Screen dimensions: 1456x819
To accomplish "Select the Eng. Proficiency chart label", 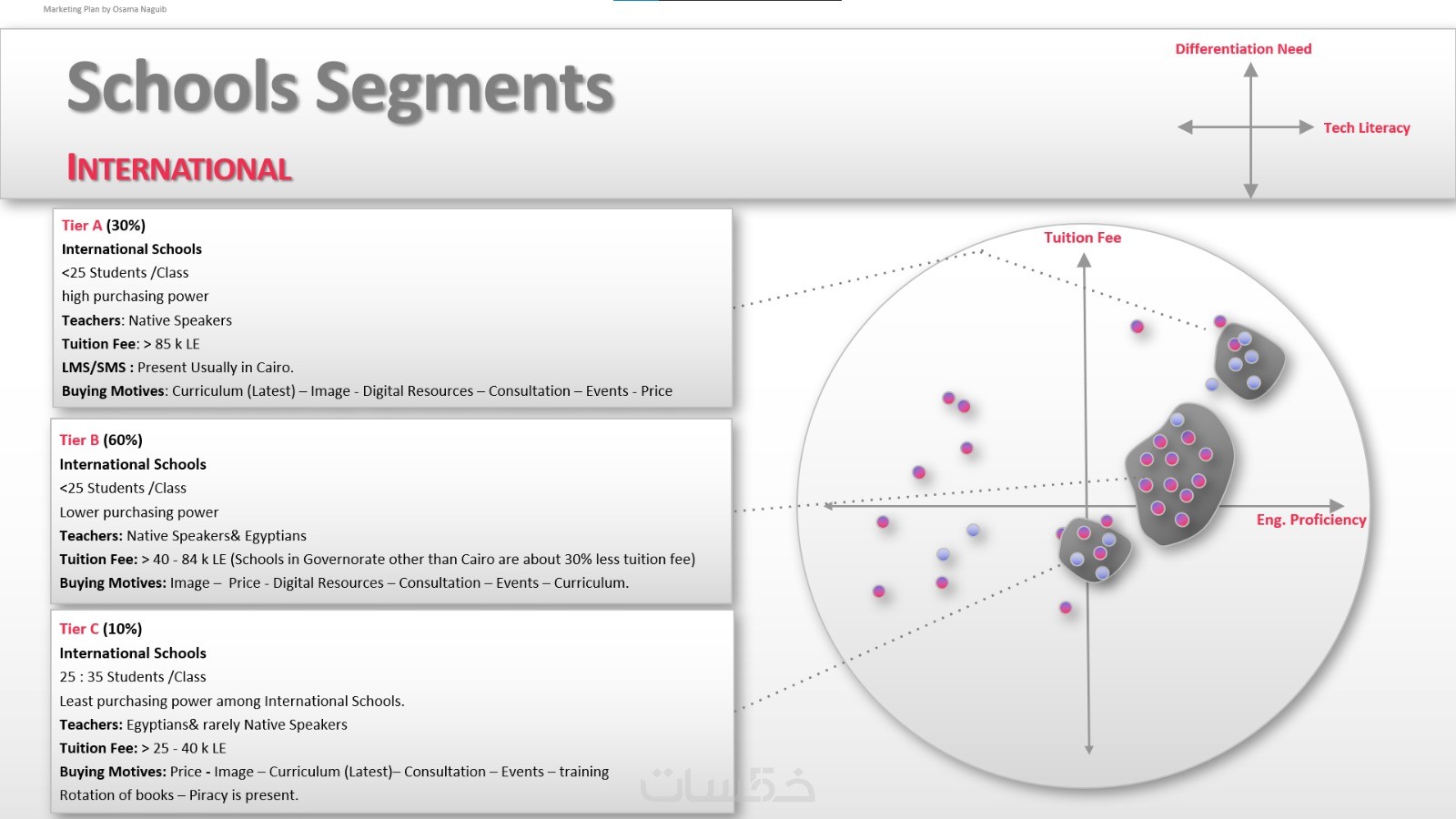I will coord(1311,520).
